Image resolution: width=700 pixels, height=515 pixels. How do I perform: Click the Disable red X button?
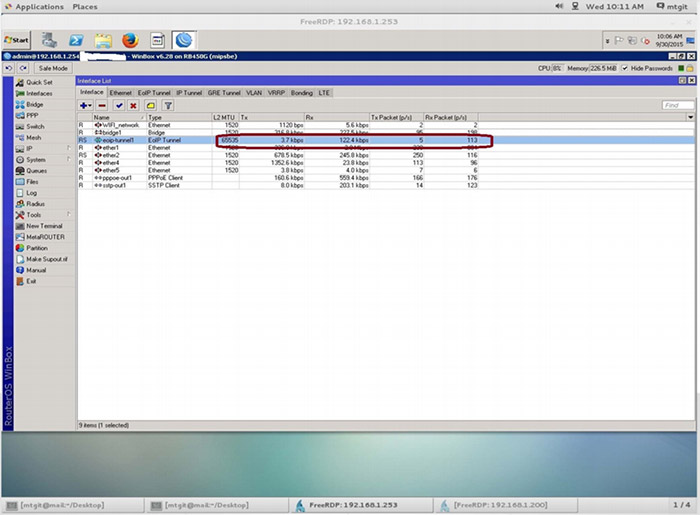[x=133, y=106]
